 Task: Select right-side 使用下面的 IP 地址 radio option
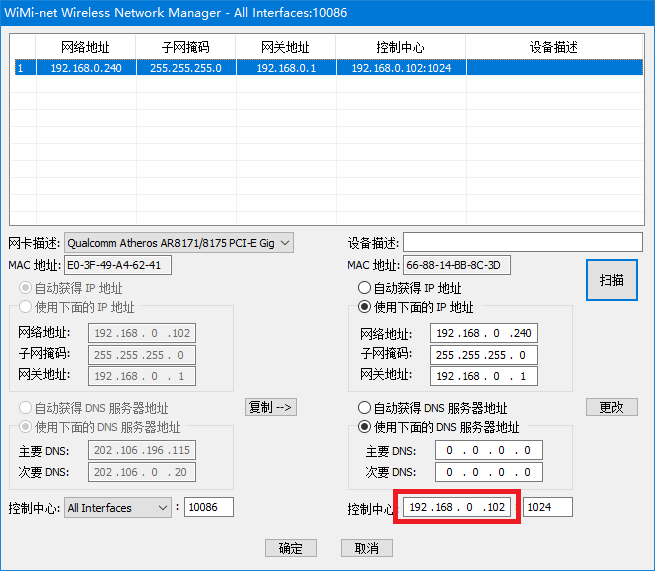(365, 307)
